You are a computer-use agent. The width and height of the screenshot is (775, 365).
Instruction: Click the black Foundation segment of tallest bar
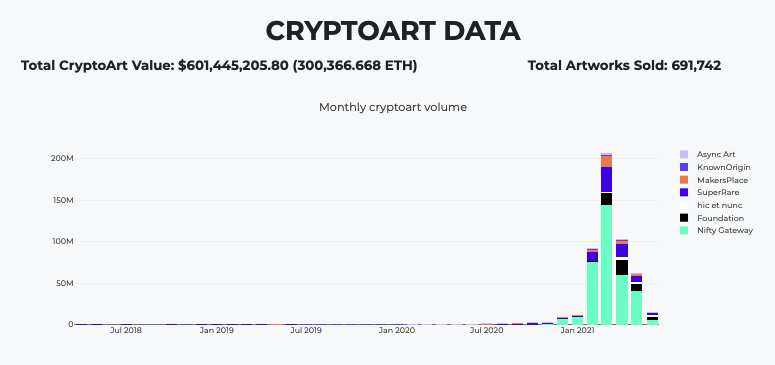pos(606,199)
